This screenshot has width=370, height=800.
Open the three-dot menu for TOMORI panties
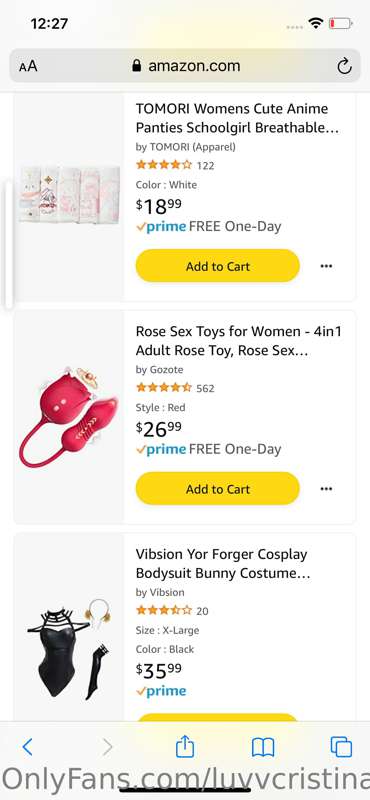(x=326, y=266)
